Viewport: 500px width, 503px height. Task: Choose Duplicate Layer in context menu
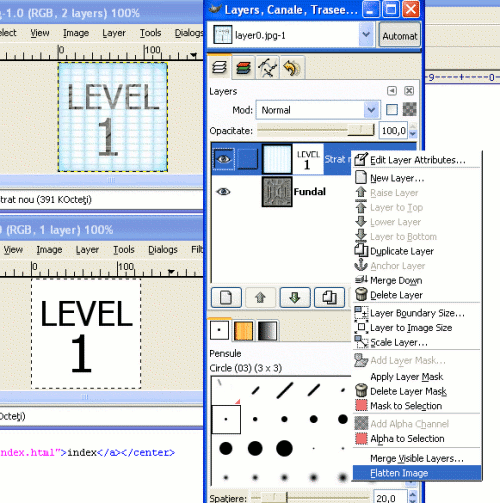[x=416, y=251]
